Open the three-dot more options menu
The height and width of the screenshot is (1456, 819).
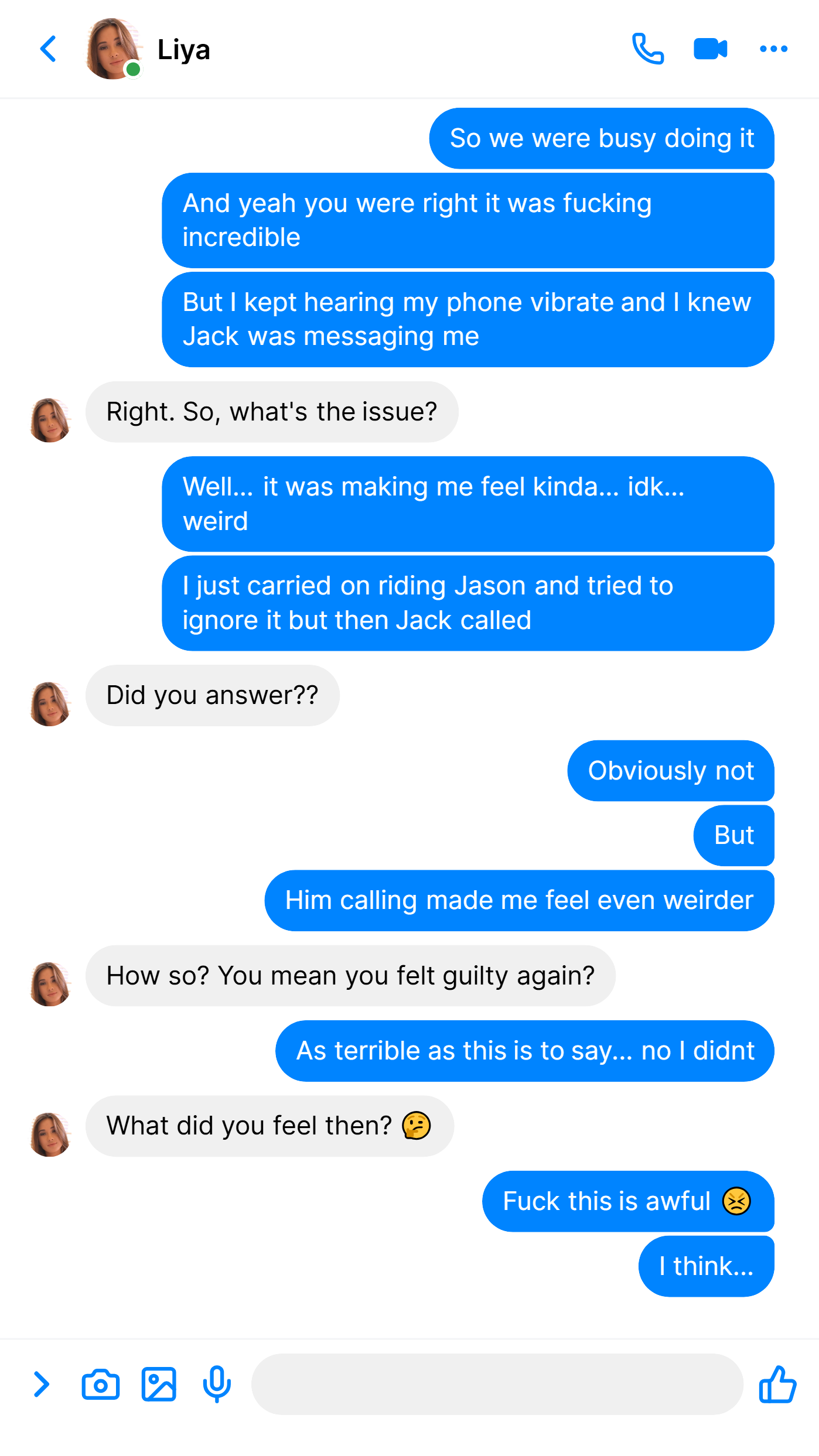(773, 49)
